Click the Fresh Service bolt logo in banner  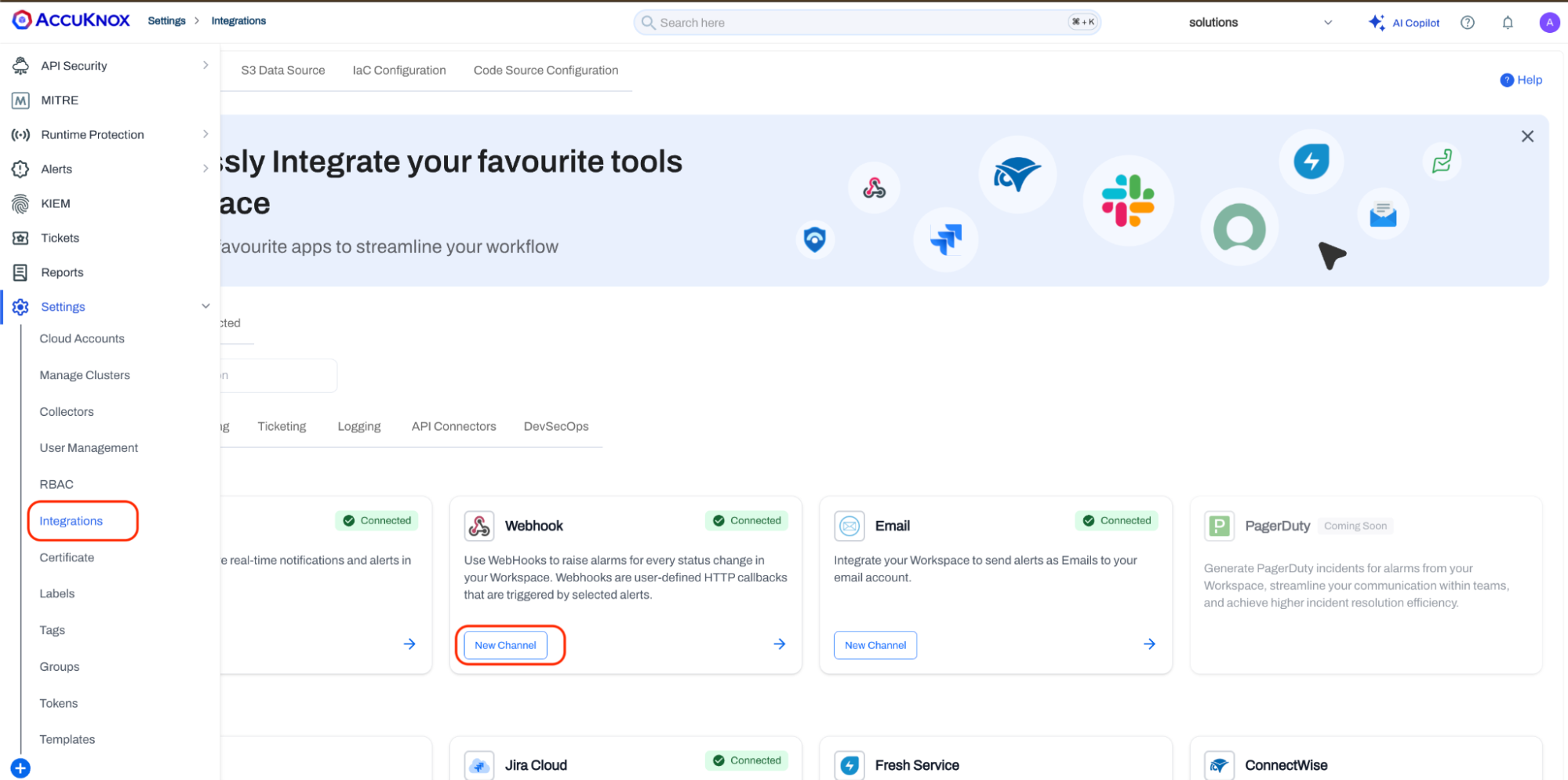1312,162
